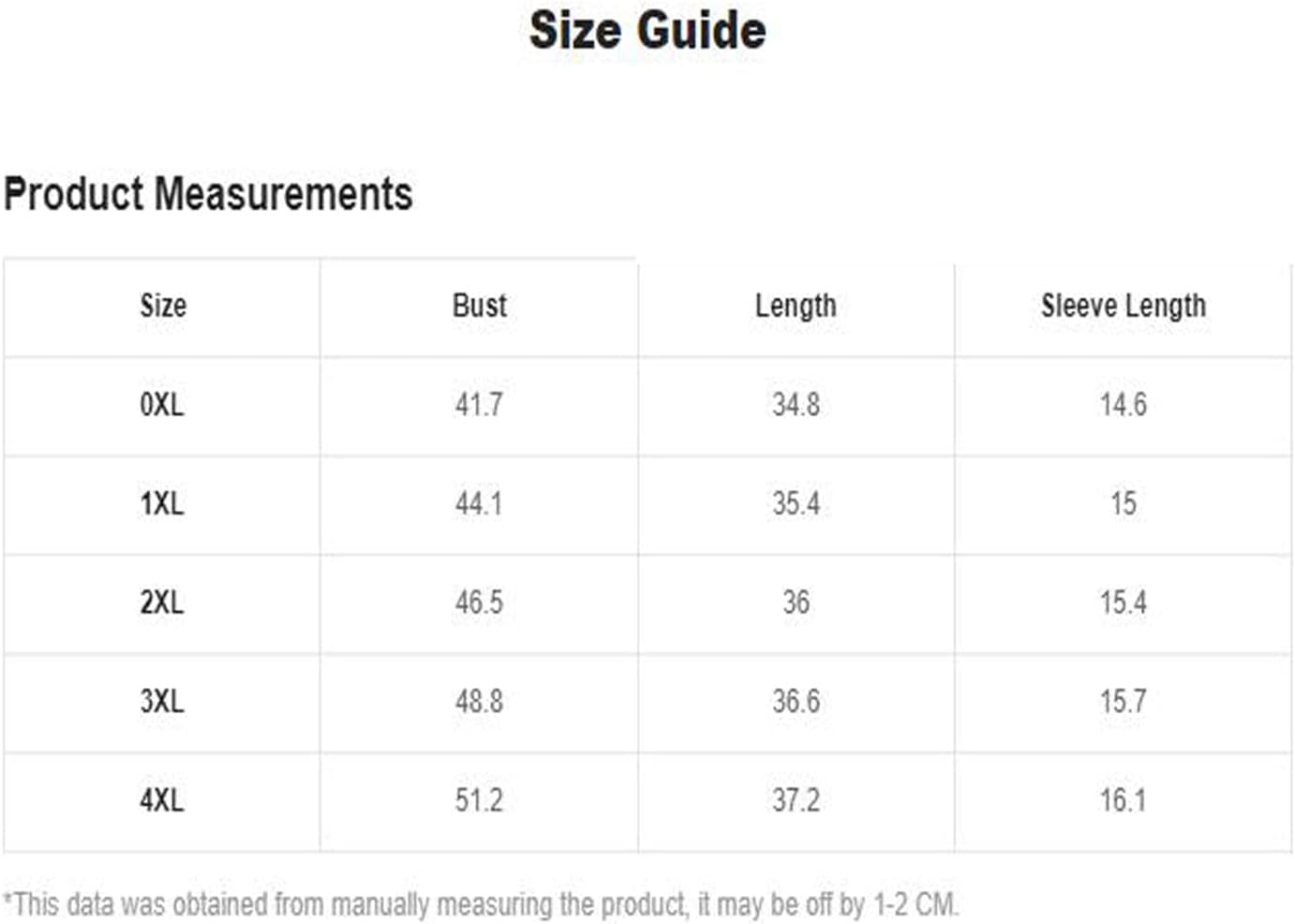Select the 16.1 sleeve length cell

1124,801
